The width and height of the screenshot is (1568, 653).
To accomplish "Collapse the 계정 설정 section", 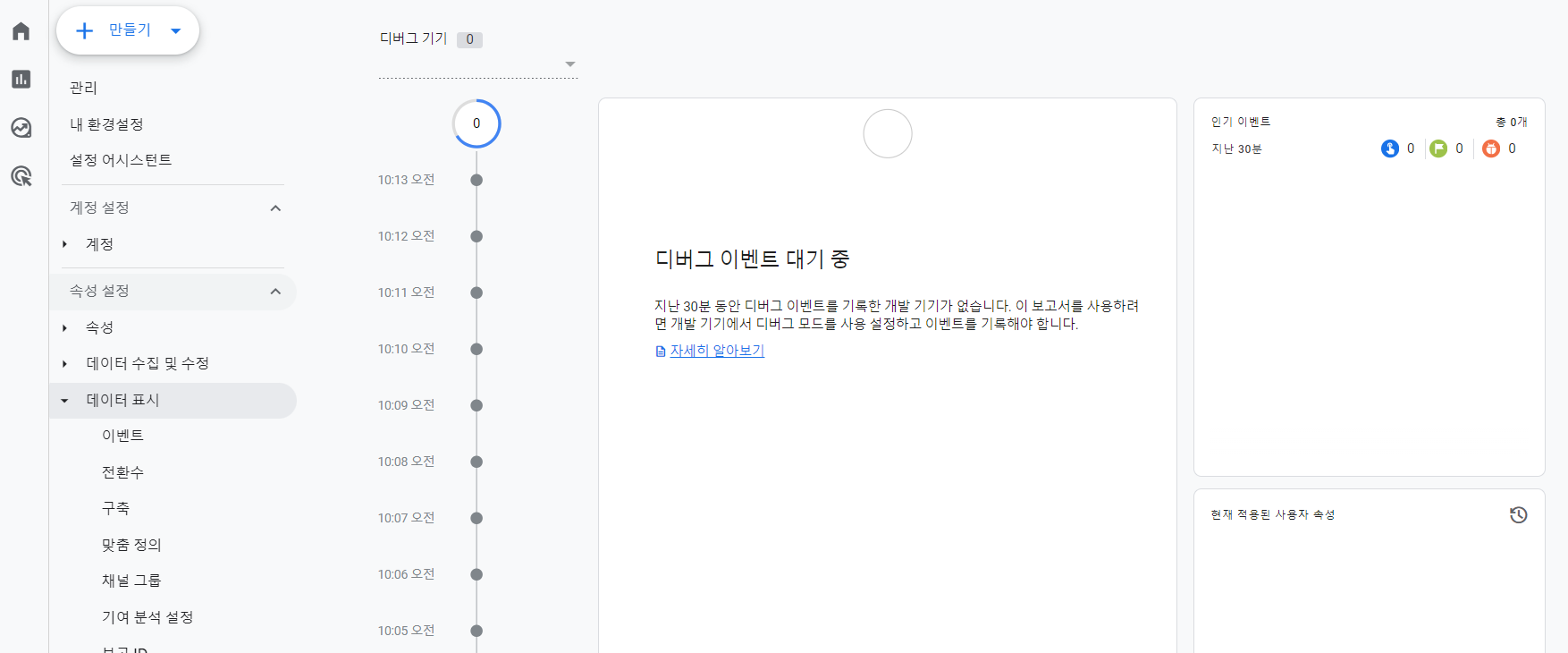I will point(275,208).
